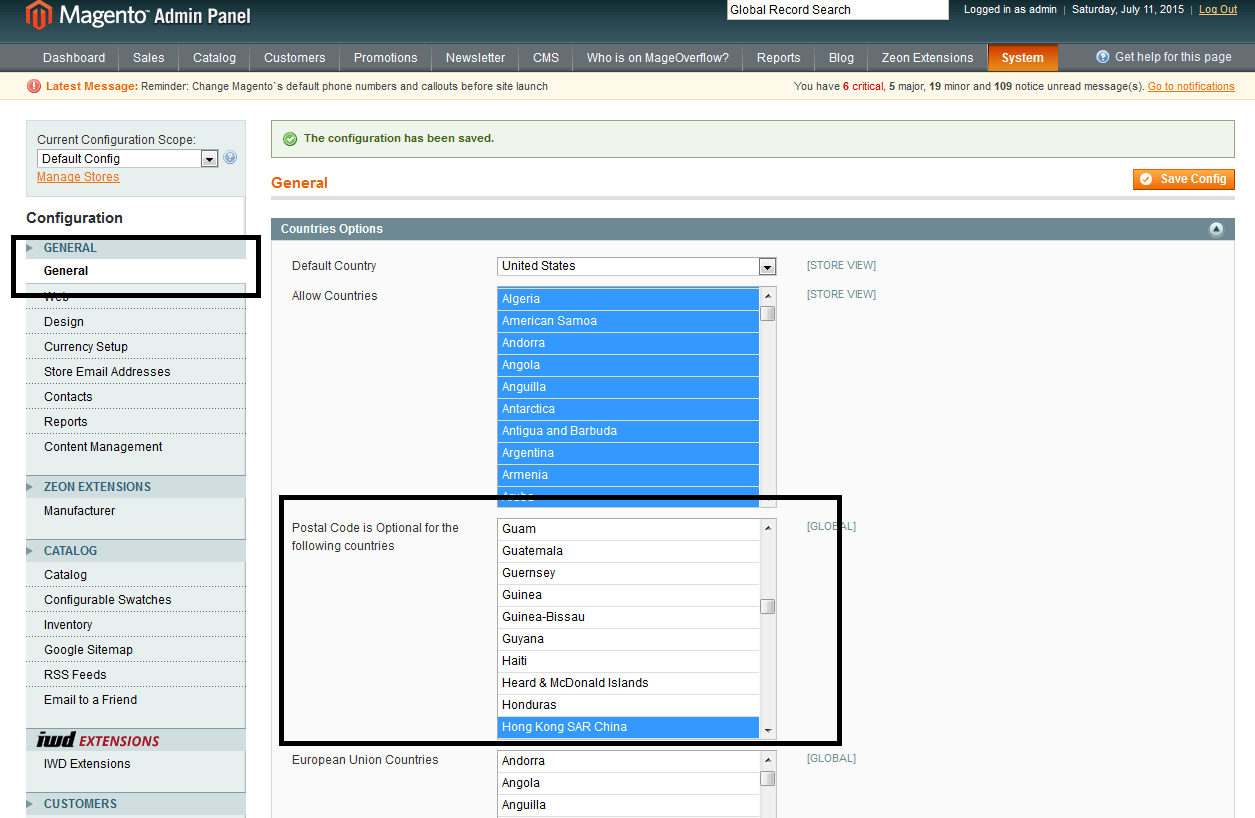Screen dimensions: 1255x818
Task: Click the green checkmark on saved confirmation
Action: (x=289, y=138)
